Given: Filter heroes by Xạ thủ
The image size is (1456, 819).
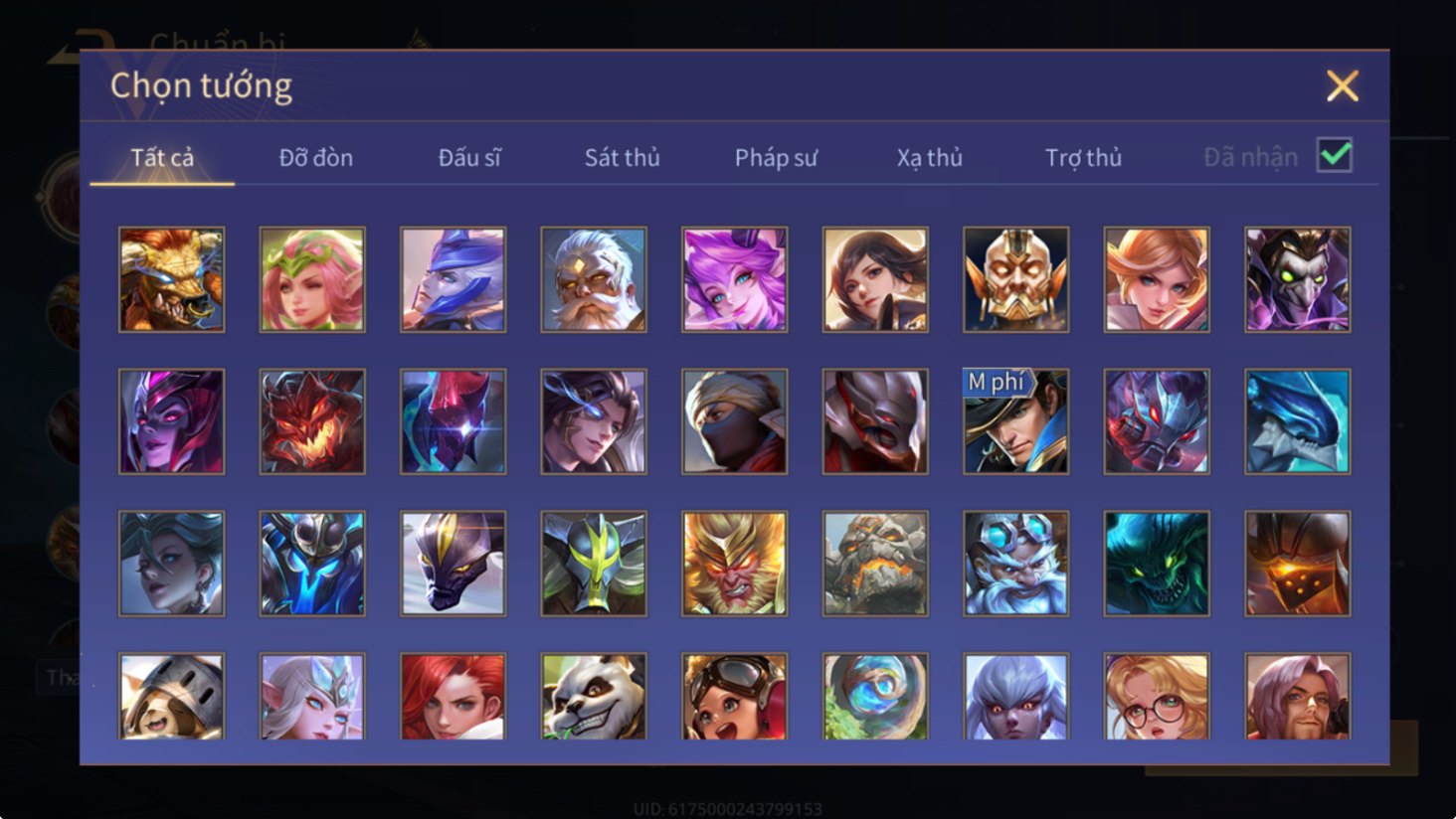Looking at the screenshot, I should coord(930,157).
